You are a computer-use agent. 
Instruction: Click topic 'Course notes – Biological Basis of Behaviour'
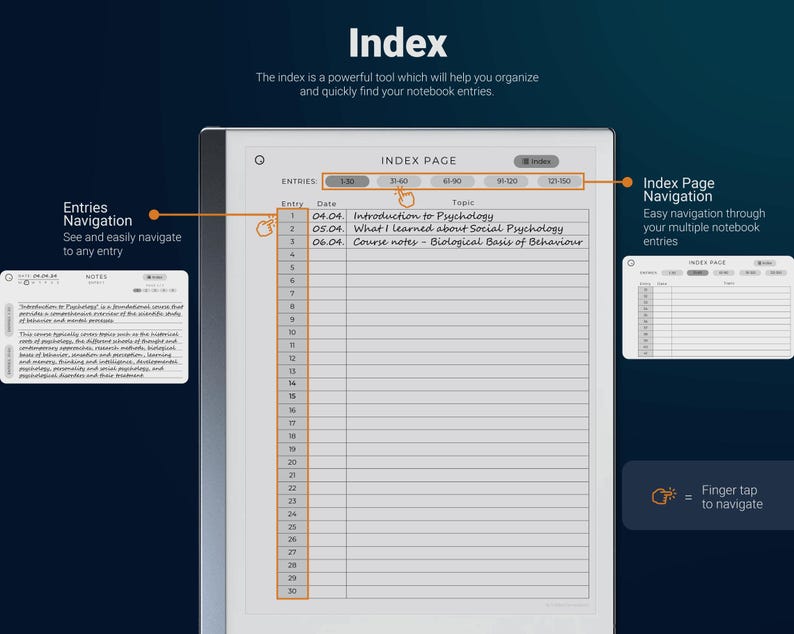coord(468,242)
